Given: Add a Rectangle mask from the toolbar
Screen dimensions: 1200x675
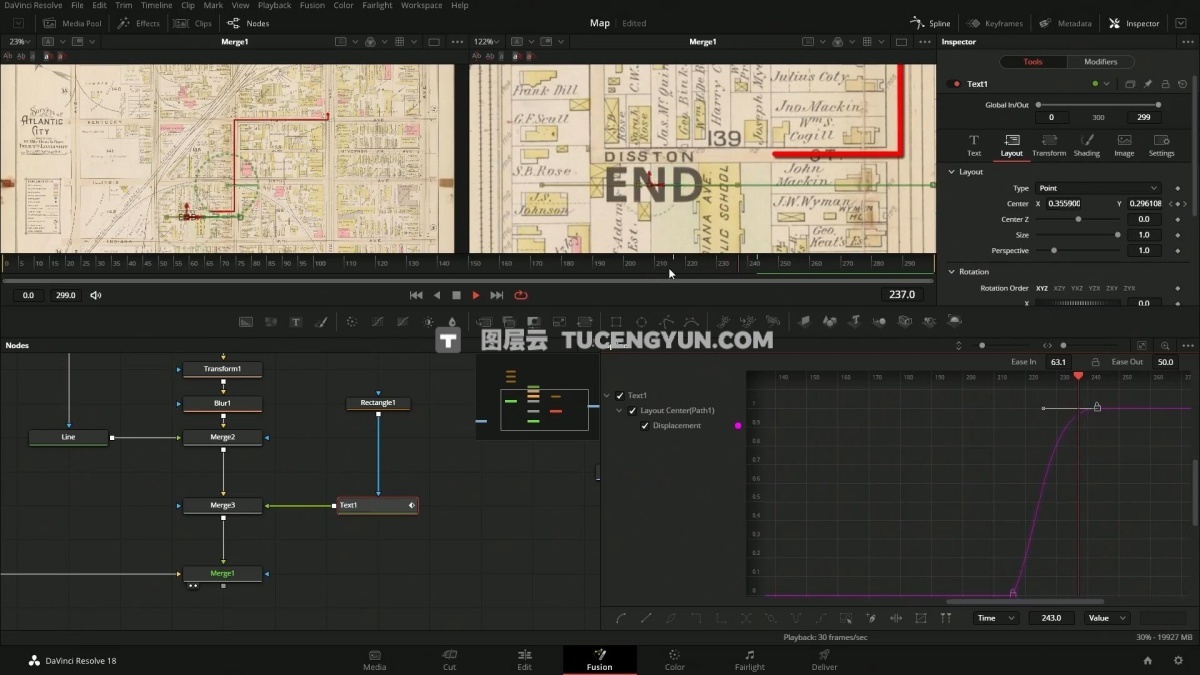Looking at the screenshot, I should [616, 322].
